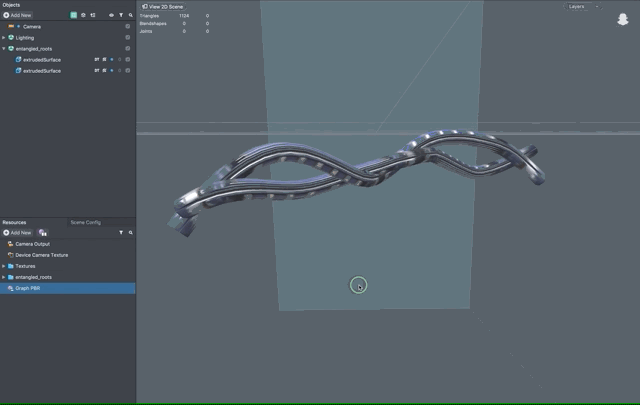Expand the Textures folder in Resources
The height and width of the screenshot is (405, 640).
point(4,266)
